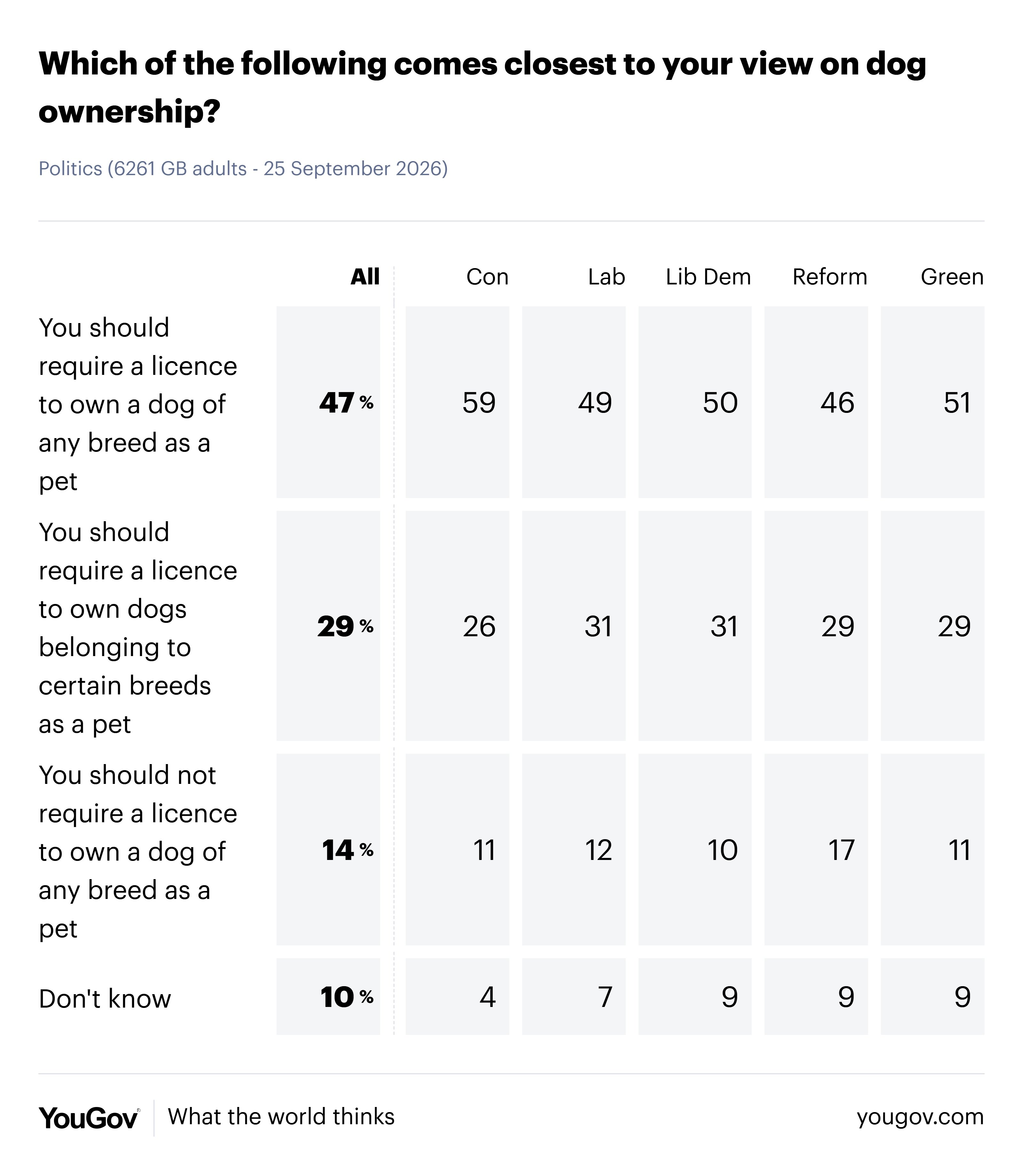Image resolution: width=1023 pixels, height=1176 pixels.
Task: Click the Con Don't know value 4
Action: tap(457, 997)
